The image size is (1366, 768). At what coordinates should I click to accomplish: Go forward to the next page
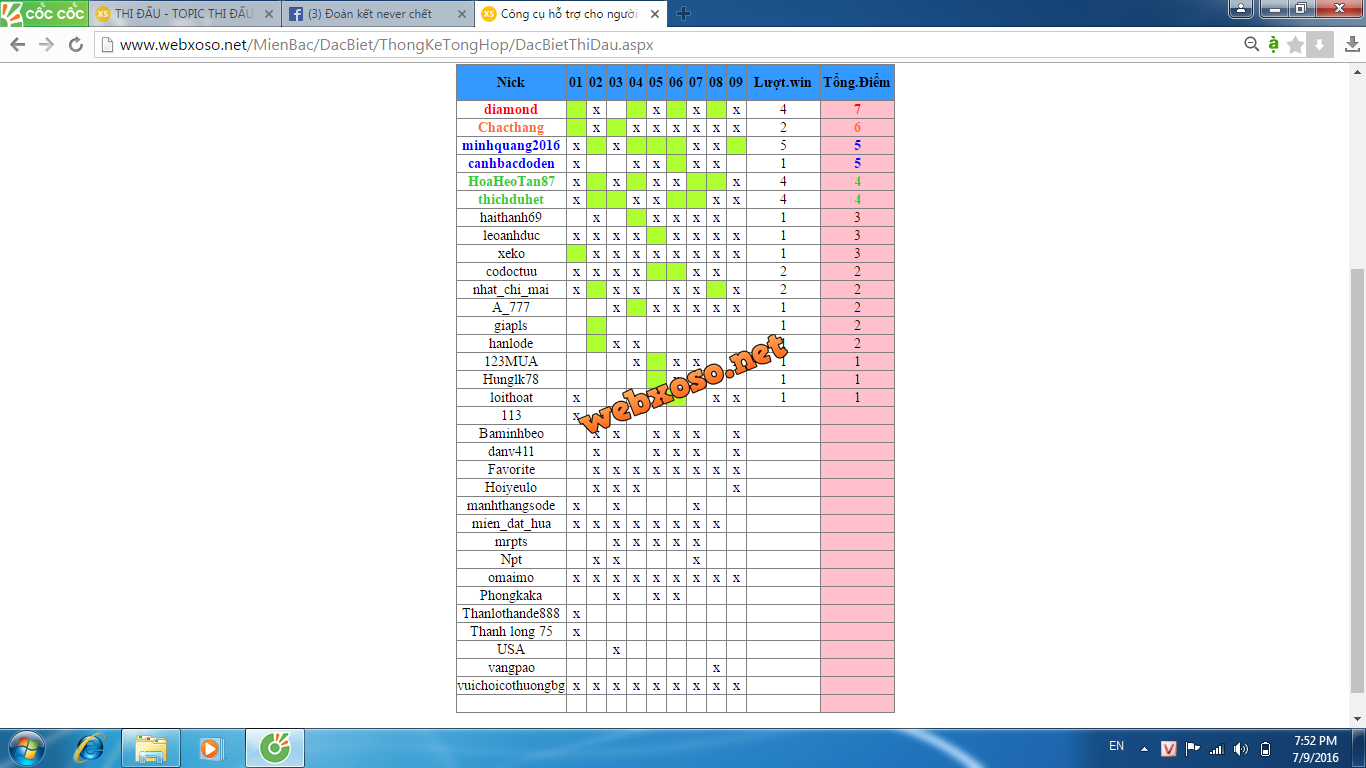(46, 45)
